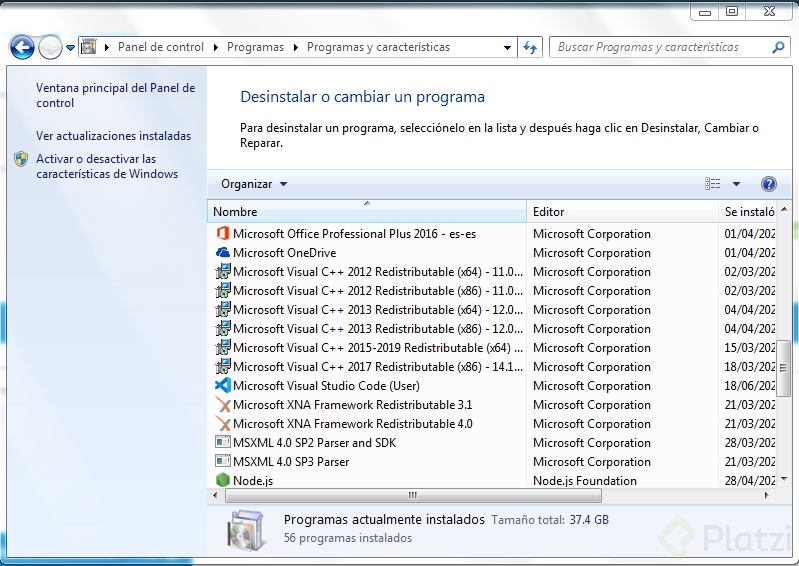Select XNA Framework Redistributable 4.0 icon

(x=223, y=423)
